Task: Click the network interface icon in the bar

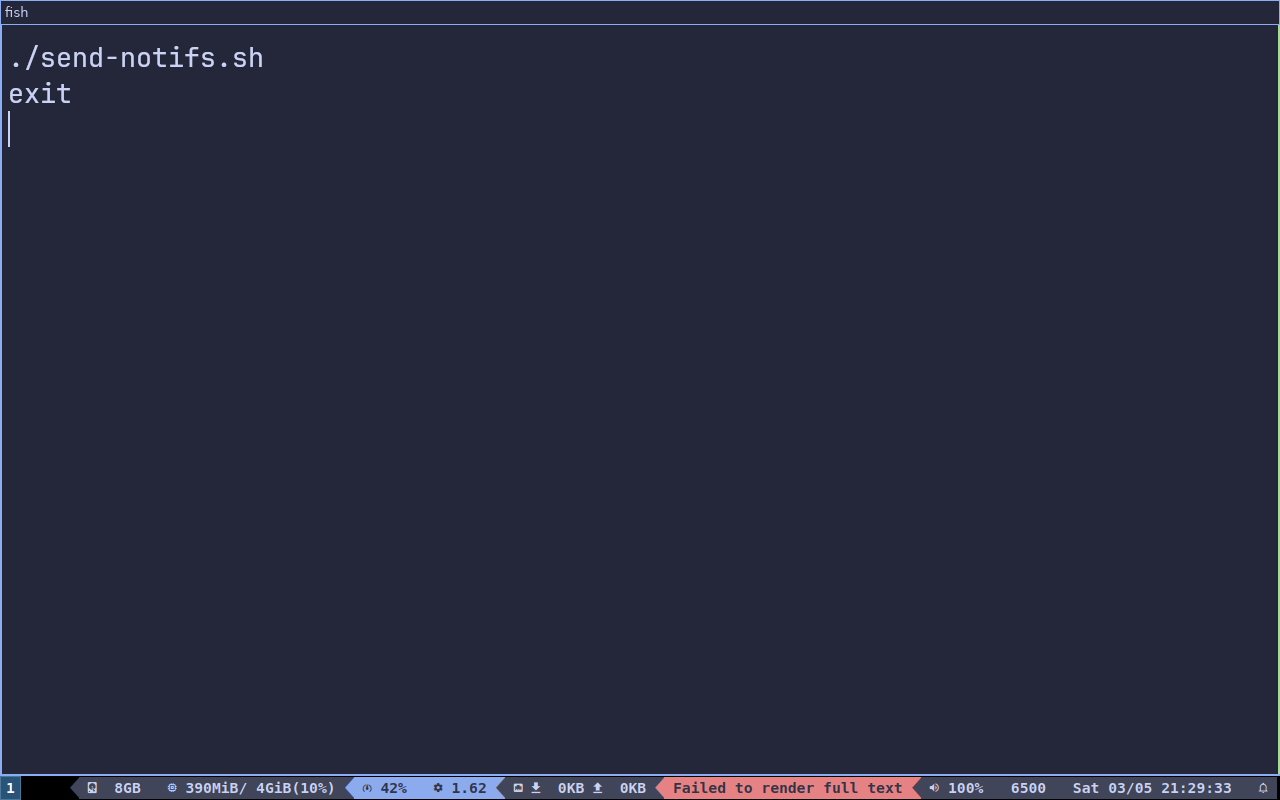Action: coord(518,788)
